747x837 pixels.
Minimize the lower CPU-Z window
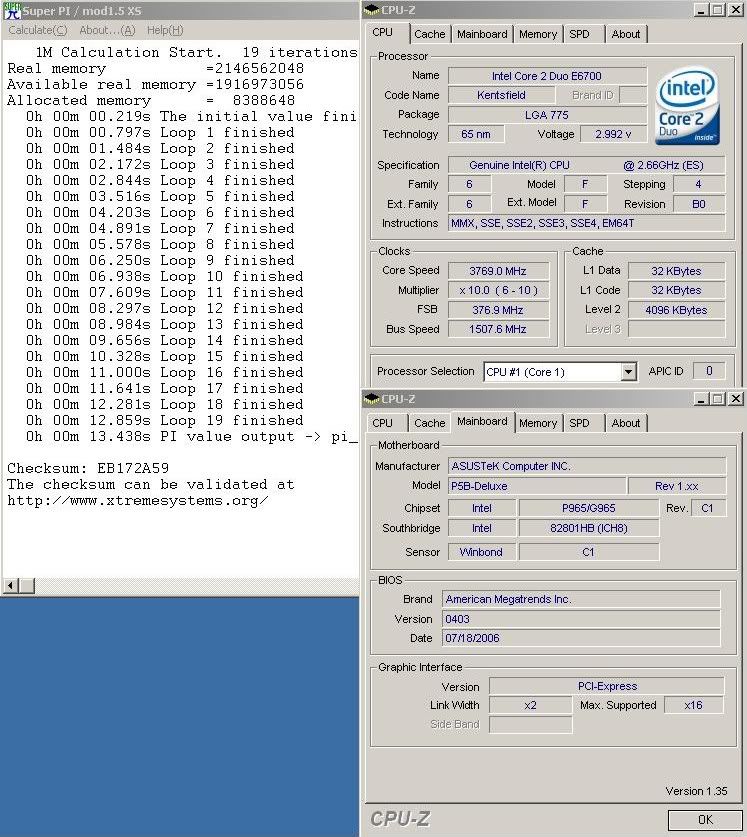point(701,399)
